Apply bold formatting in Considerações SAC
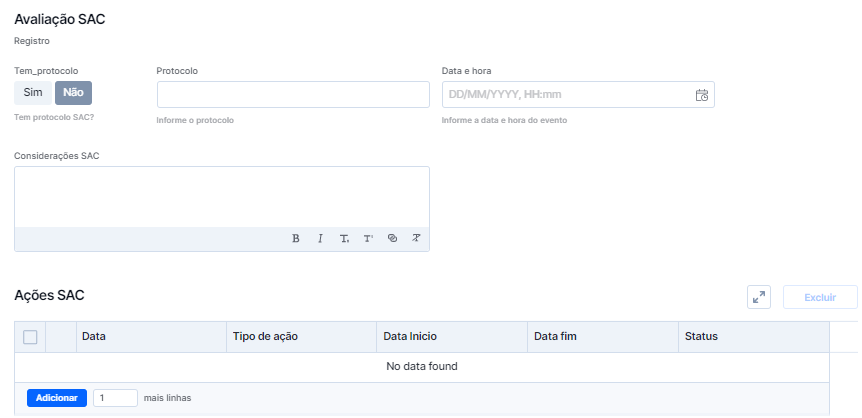The width and height of the screenshot is (862, 418). coord(296,239)
